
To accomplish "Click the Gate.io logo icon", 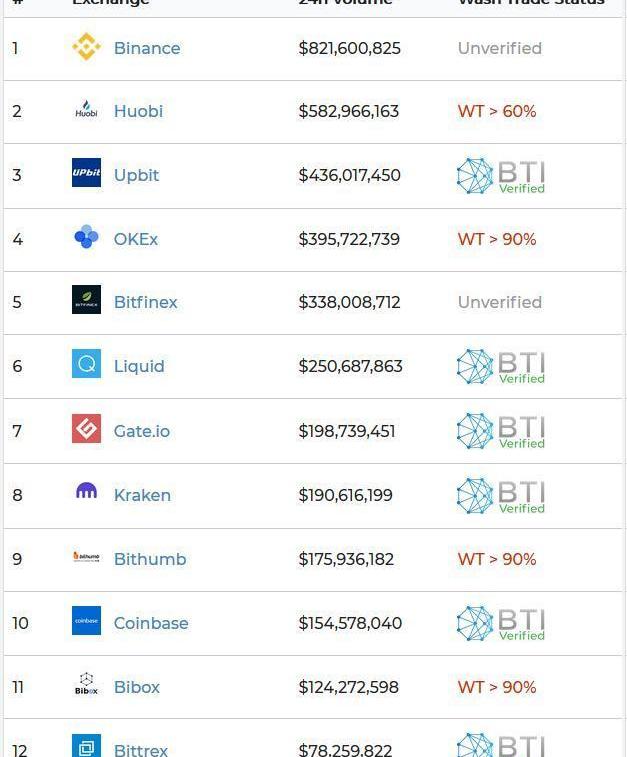I will pos(86,428).
